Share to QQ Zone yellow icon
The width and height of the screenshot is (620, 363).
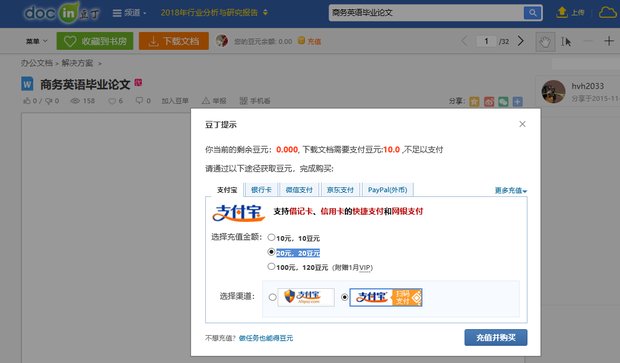pos(474,102)
